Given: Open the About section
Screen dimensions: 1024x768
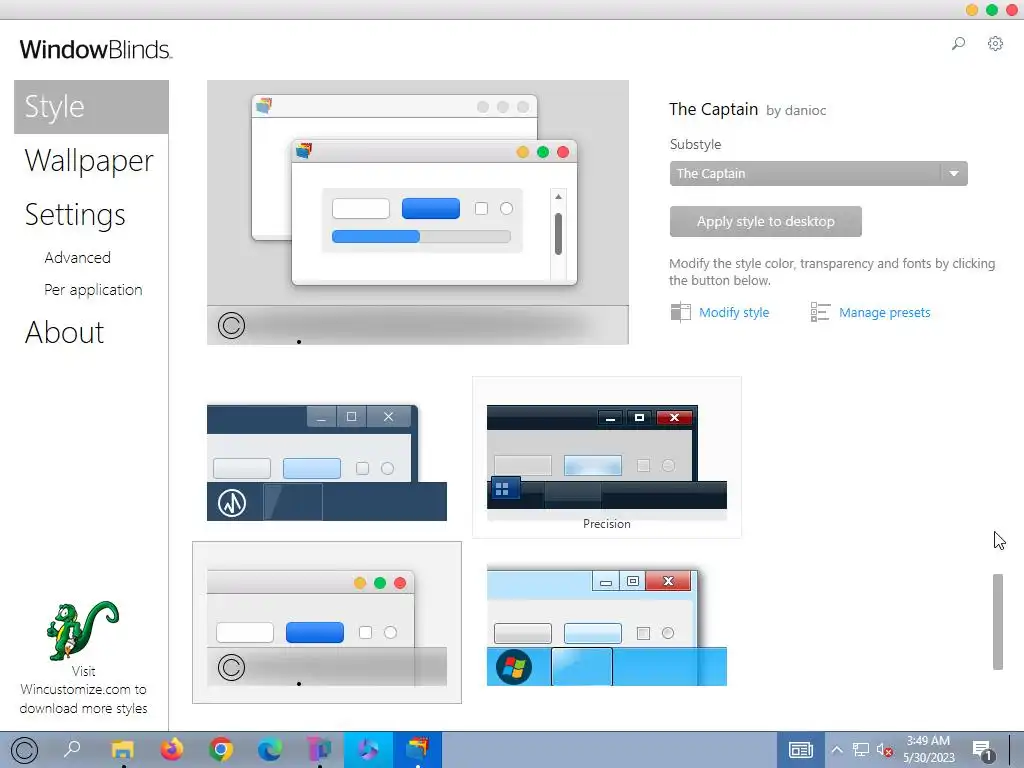Looking at the screenshot, I should 64,332.
